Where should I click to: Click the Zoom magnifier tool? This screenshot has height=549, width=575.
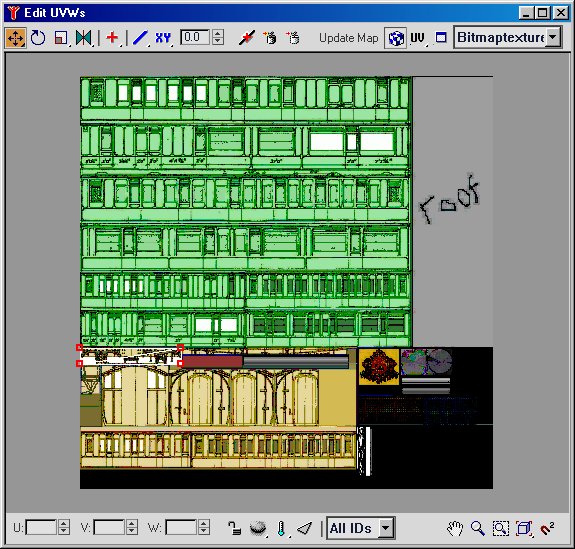pos(478,528)
